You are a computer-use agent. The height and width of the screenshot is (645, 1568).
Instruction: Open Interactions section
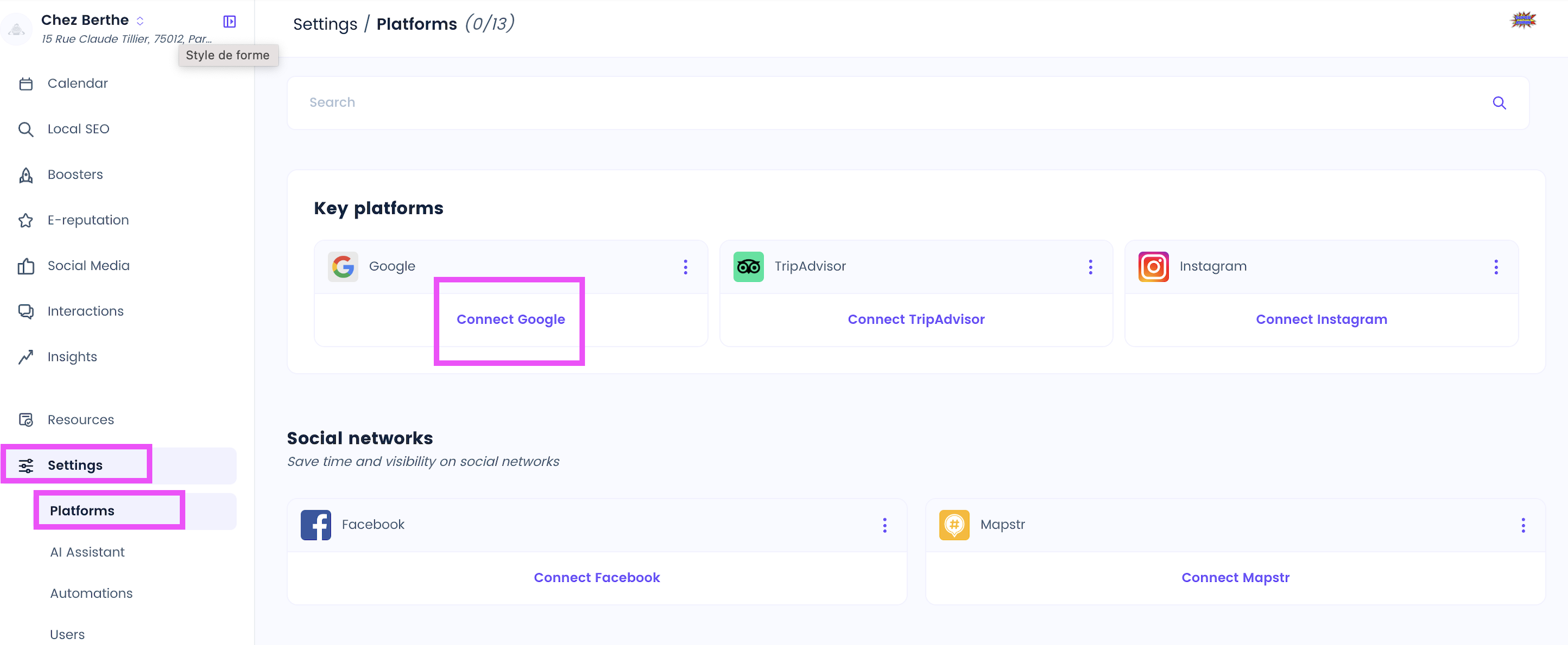(x=85, y=312)
